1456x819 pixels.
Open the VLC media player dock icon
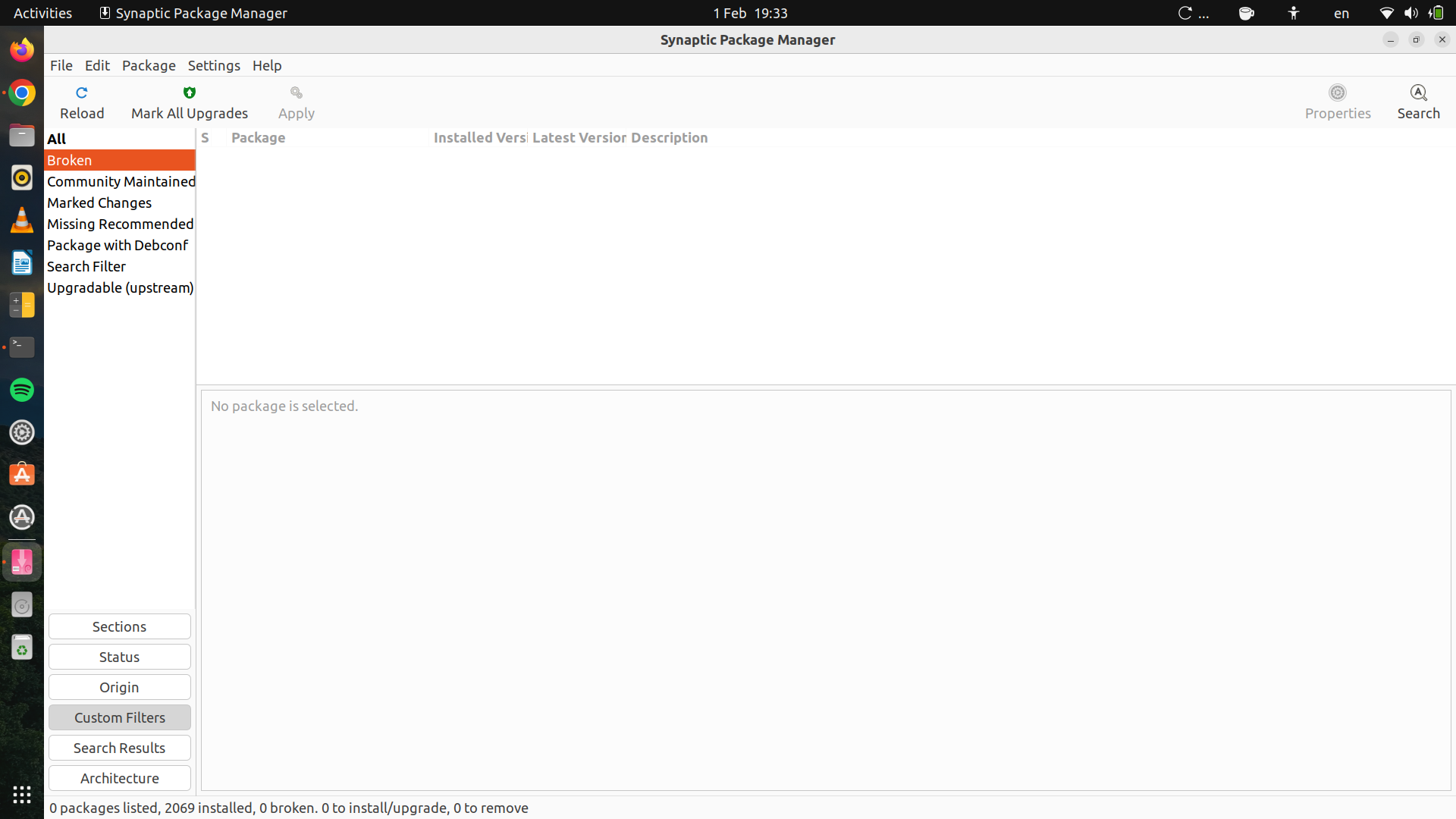[x=22, y=220]
